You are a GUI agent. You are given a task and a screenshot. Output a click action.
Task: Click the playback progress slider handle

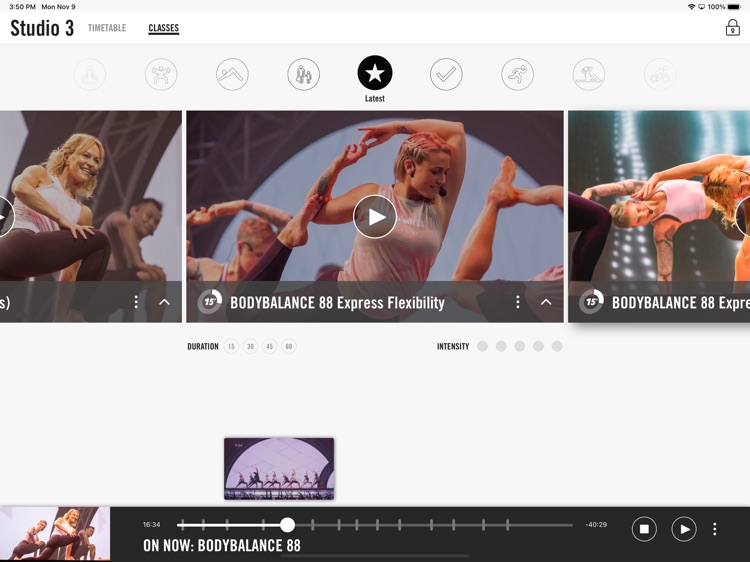[x=287, y=525]
